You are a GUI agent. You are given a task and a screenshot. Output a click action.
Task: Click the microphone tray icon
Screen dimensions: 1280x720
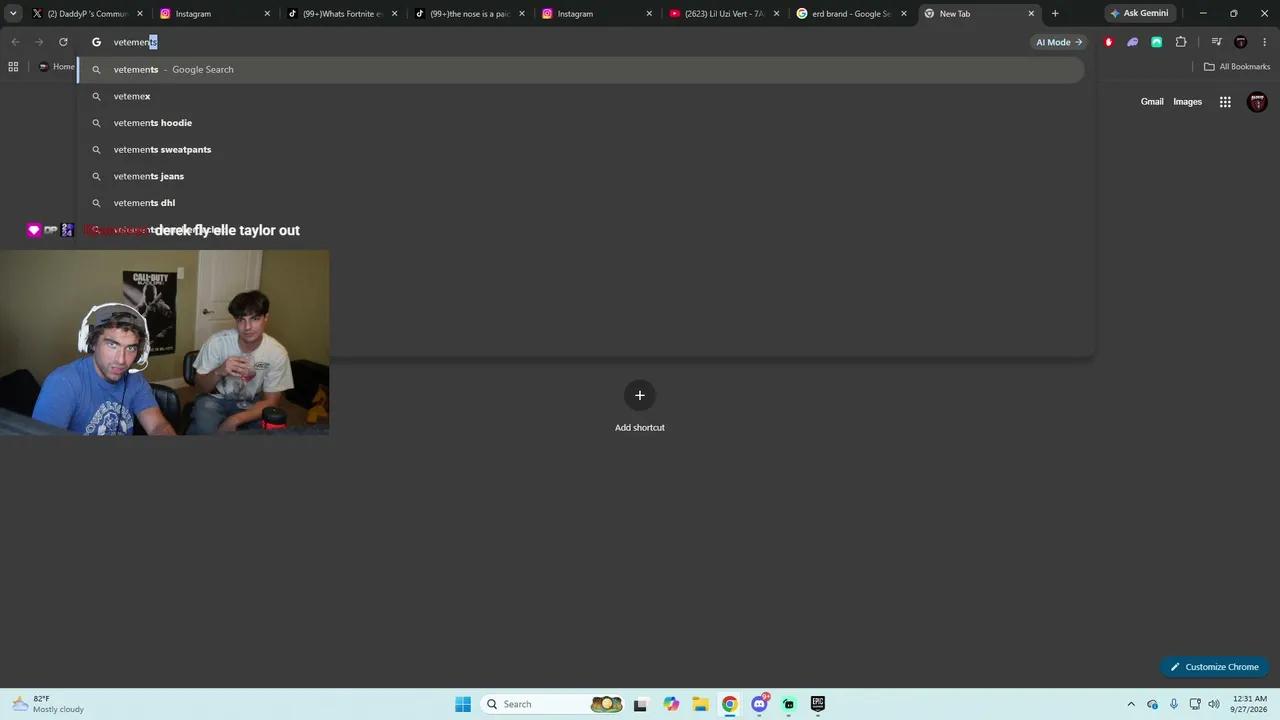[1174, 704]
